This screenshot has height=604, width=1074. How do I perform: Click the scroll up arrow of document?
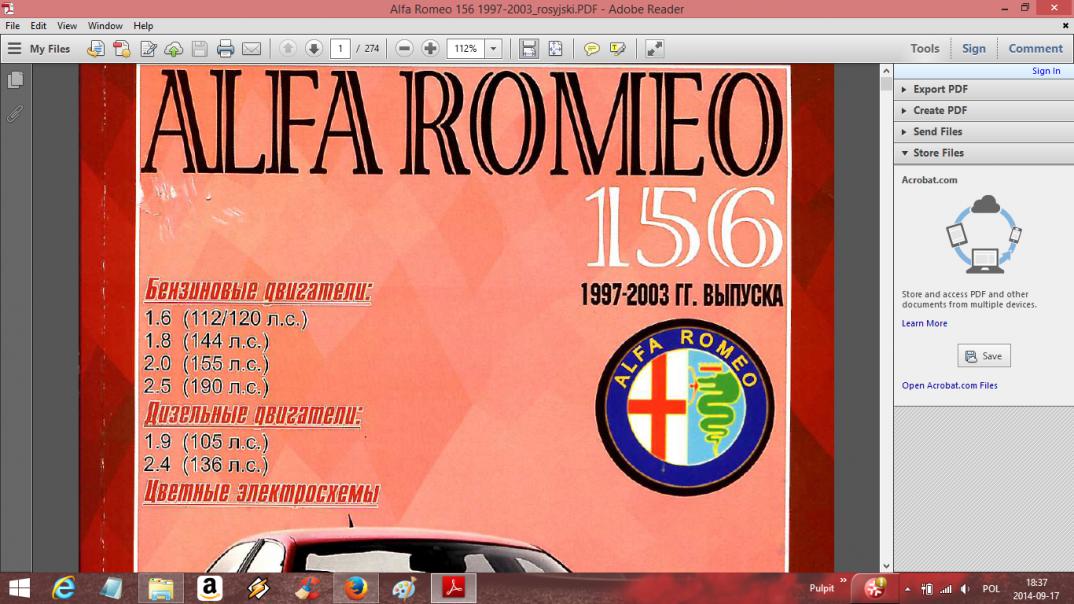(x=886, y=71)
